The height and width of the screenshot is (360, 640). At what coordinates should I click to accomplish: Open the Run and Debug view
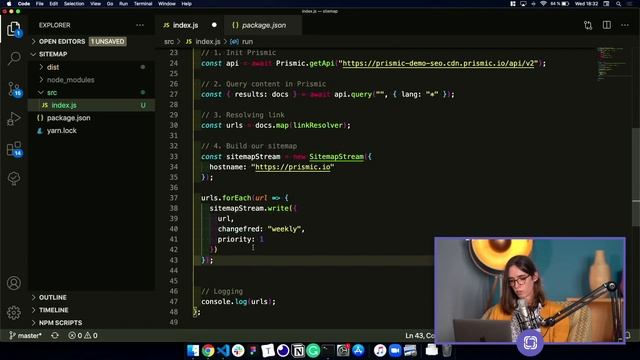click(x=14, y=119)
